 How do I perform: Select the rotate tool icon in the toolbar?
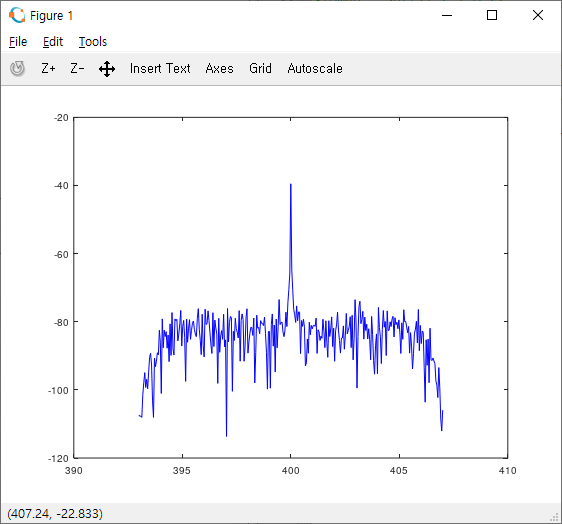17,68
